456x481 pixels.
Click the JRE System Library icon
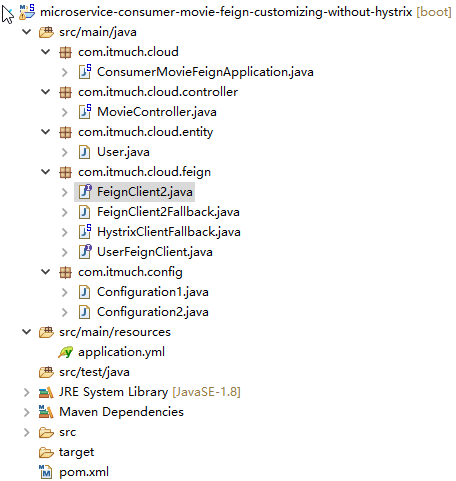pyautogui.click(x=46, y=392)
